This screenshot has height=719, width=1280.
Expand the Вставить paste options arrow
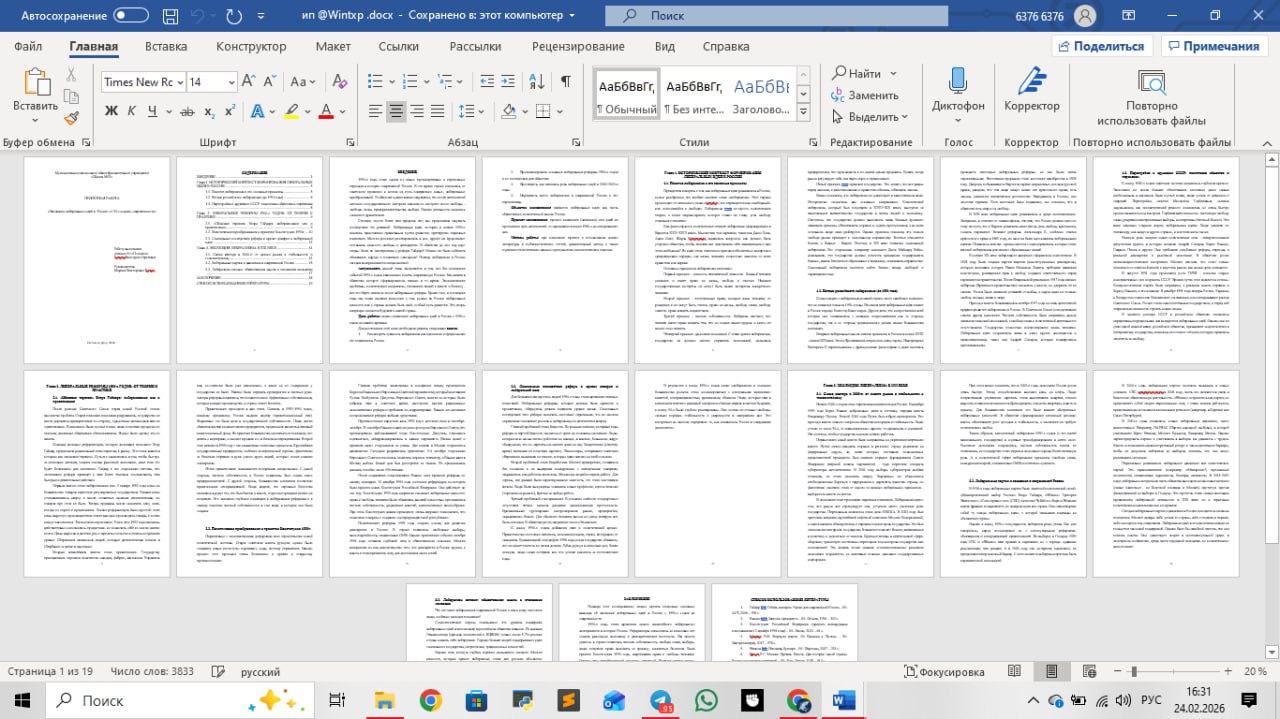(x=35, y=120)
